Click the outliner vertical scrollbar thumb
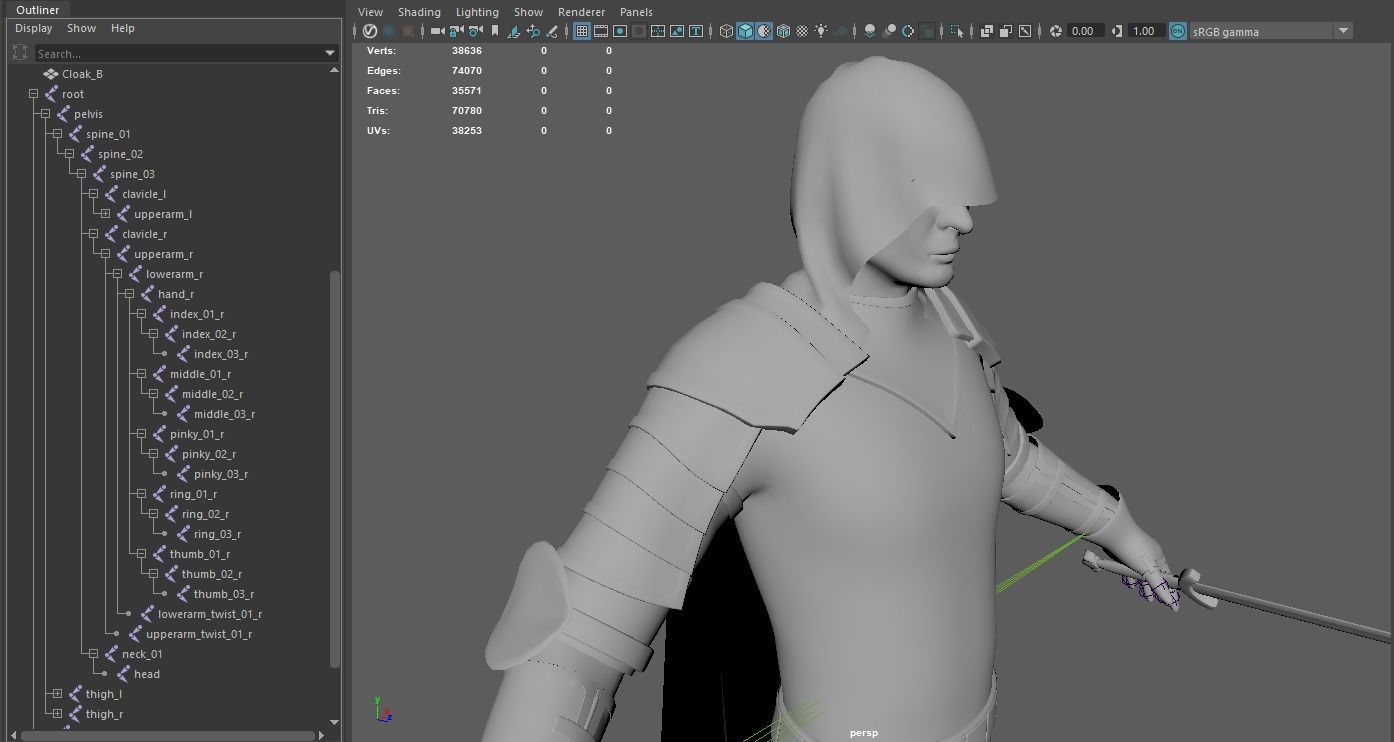 [335, 468]
